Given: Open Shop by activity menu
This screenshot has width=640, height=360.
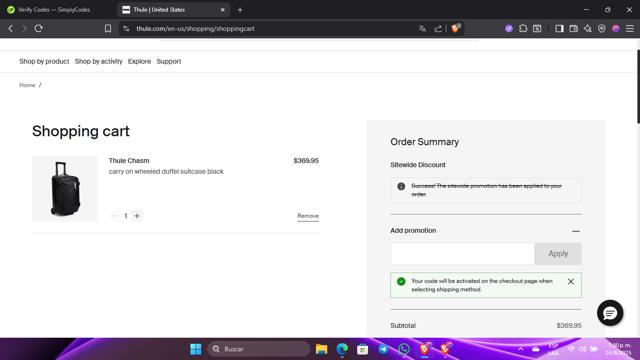Looking at the screenshot, I should pos(98,61).
